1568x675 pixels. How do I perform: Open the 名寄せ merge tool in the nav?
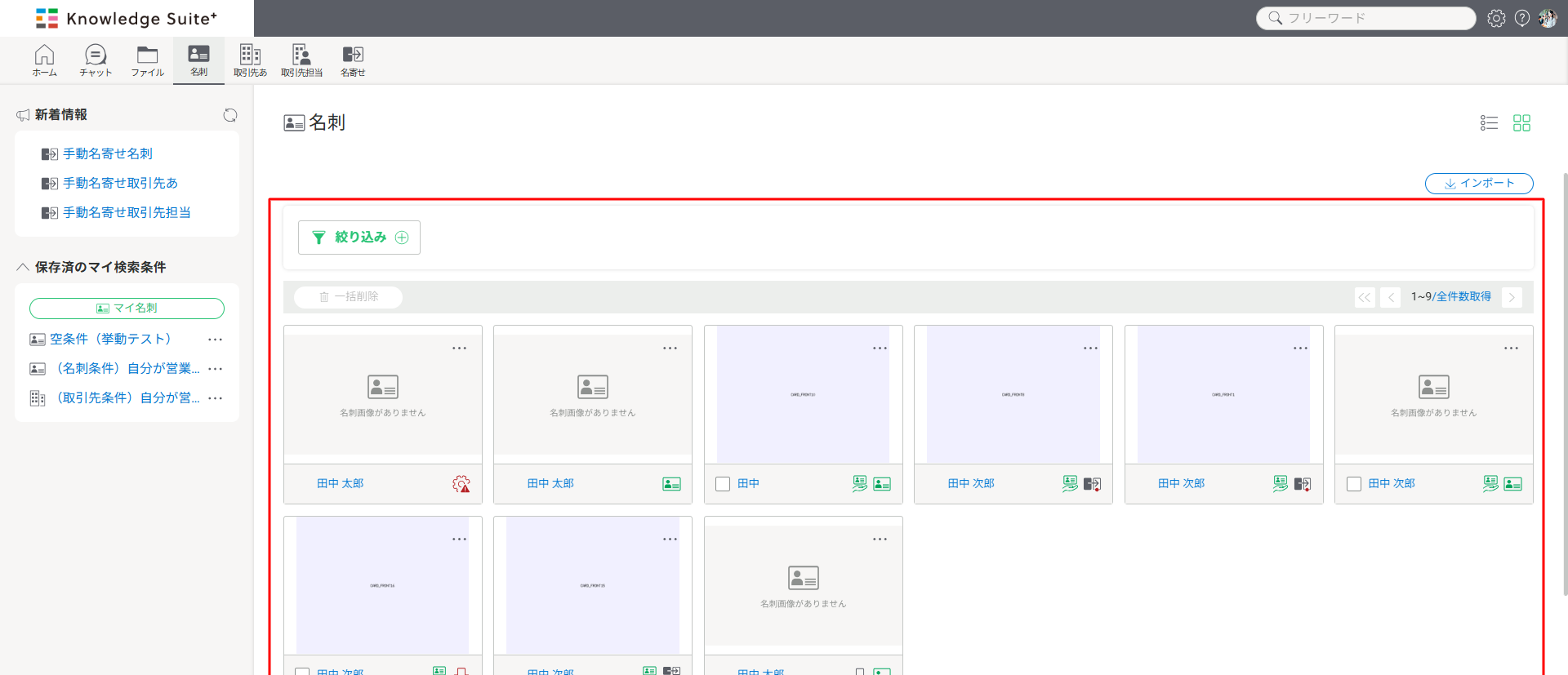tap(353, 60)
